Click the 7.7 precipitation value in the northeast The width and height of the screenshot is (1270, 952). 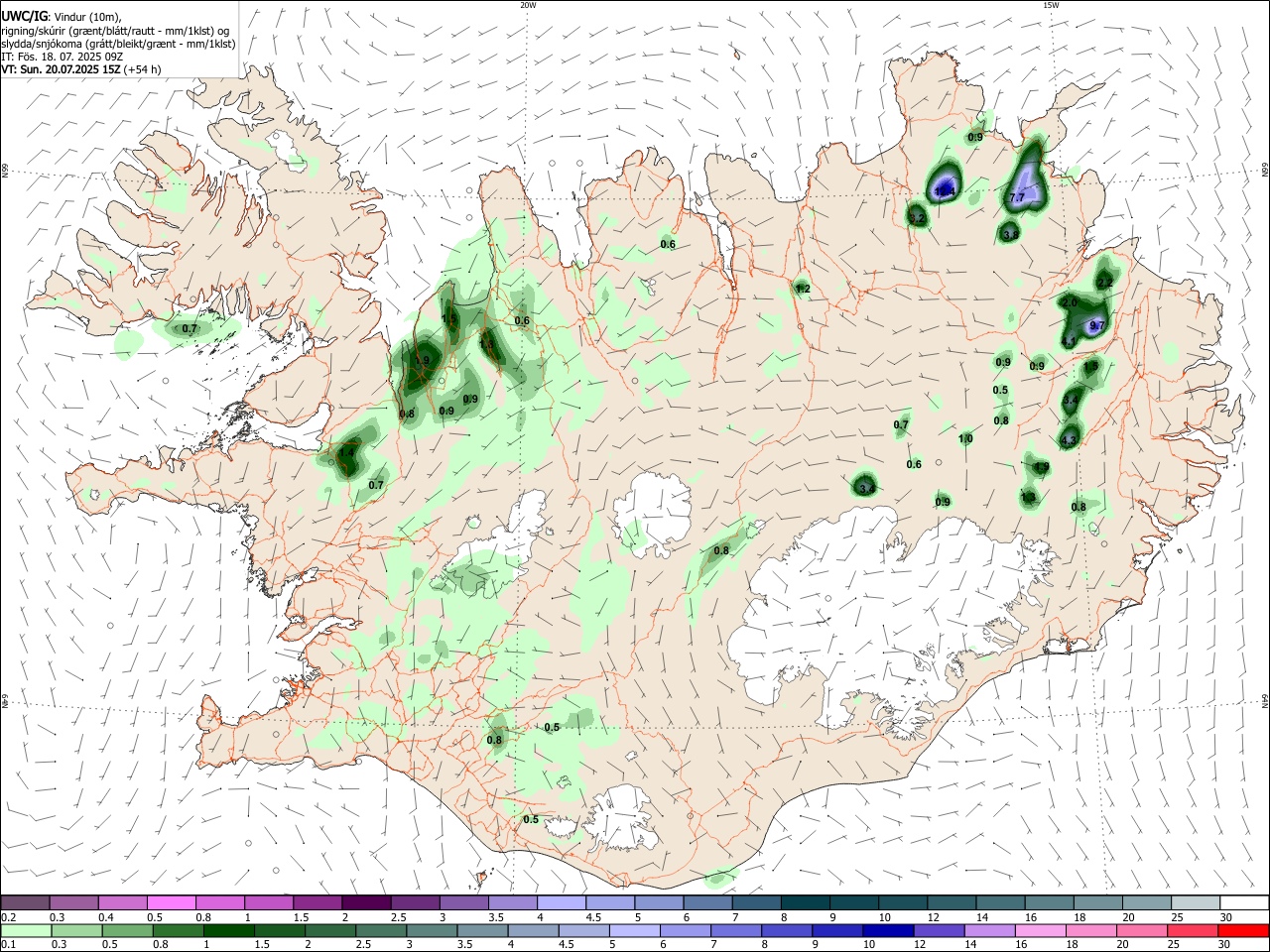coord(1016,198)
